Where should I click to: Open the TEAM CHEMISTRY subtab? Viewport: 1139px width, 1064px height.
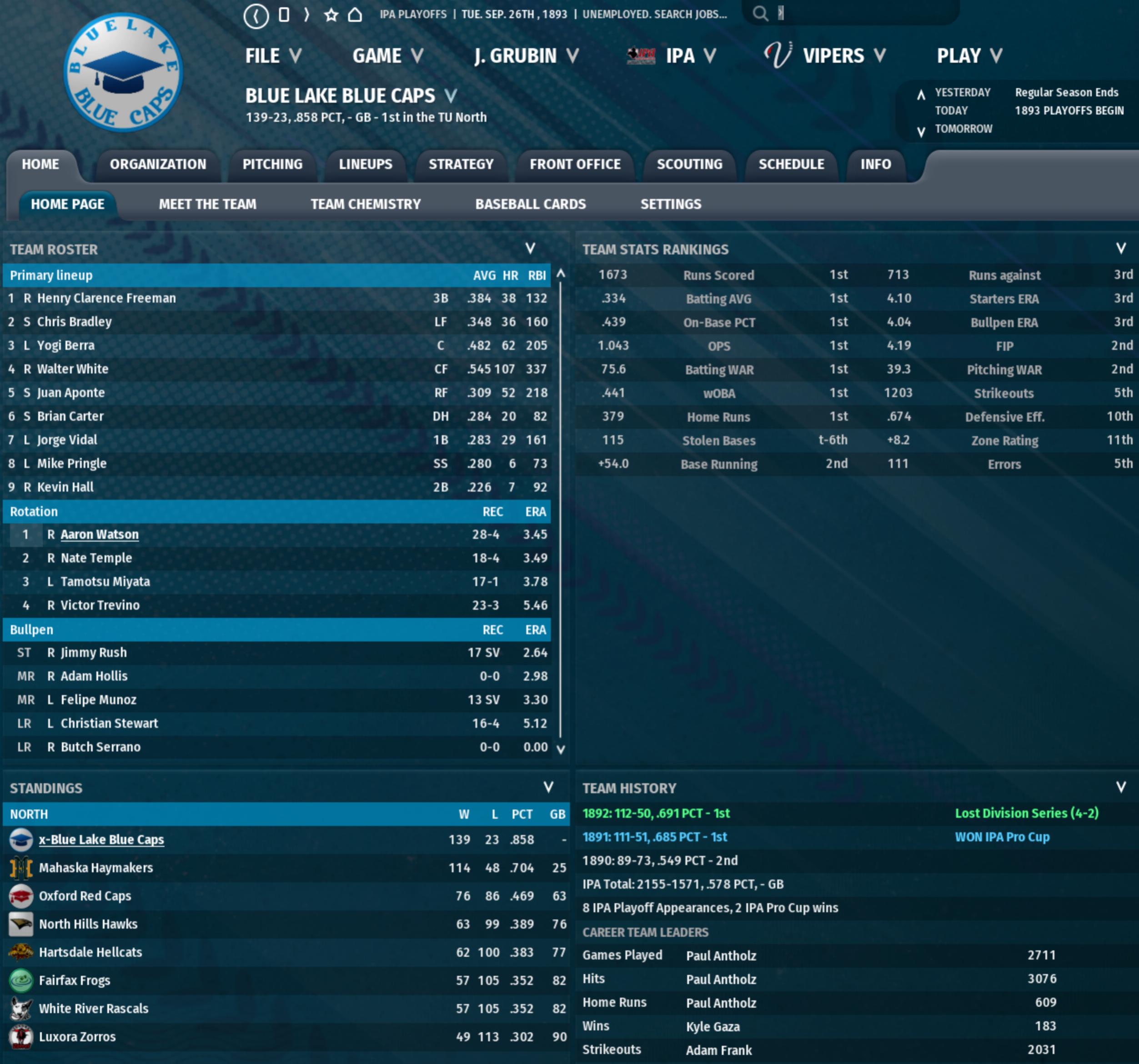tap(365, 205)
